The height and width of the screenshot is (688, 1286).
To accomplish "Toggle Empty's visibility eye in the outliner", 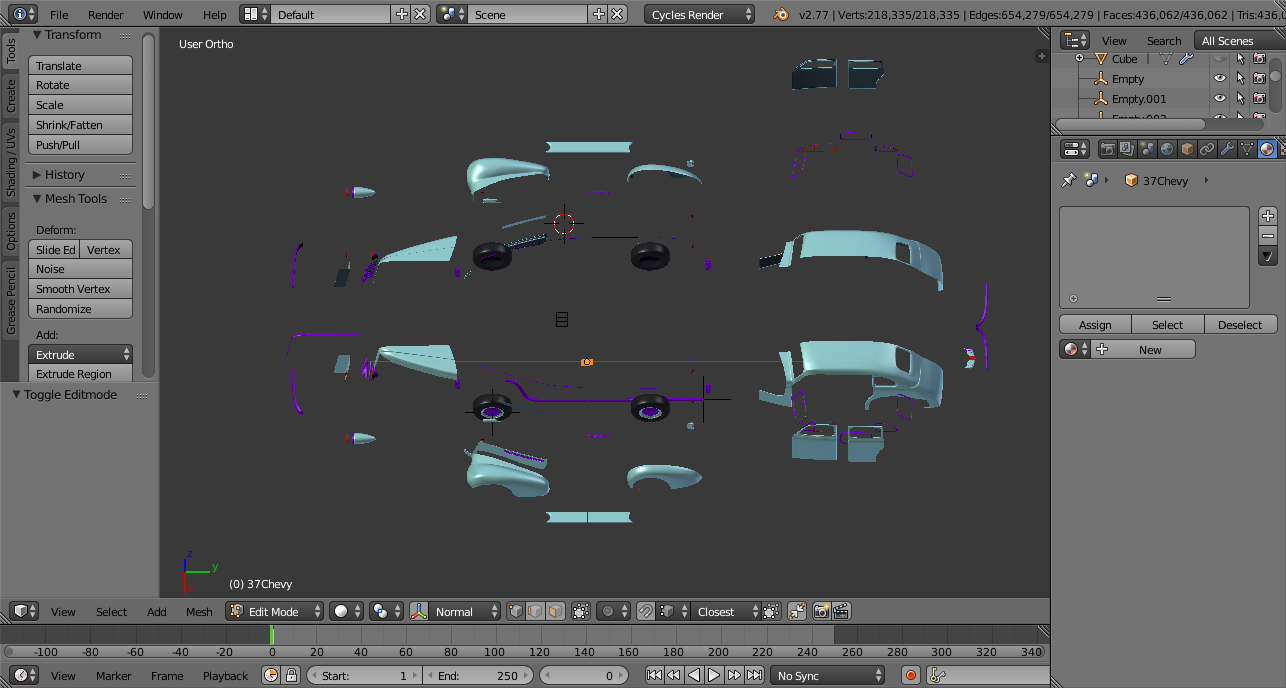I will point(1219,78).
